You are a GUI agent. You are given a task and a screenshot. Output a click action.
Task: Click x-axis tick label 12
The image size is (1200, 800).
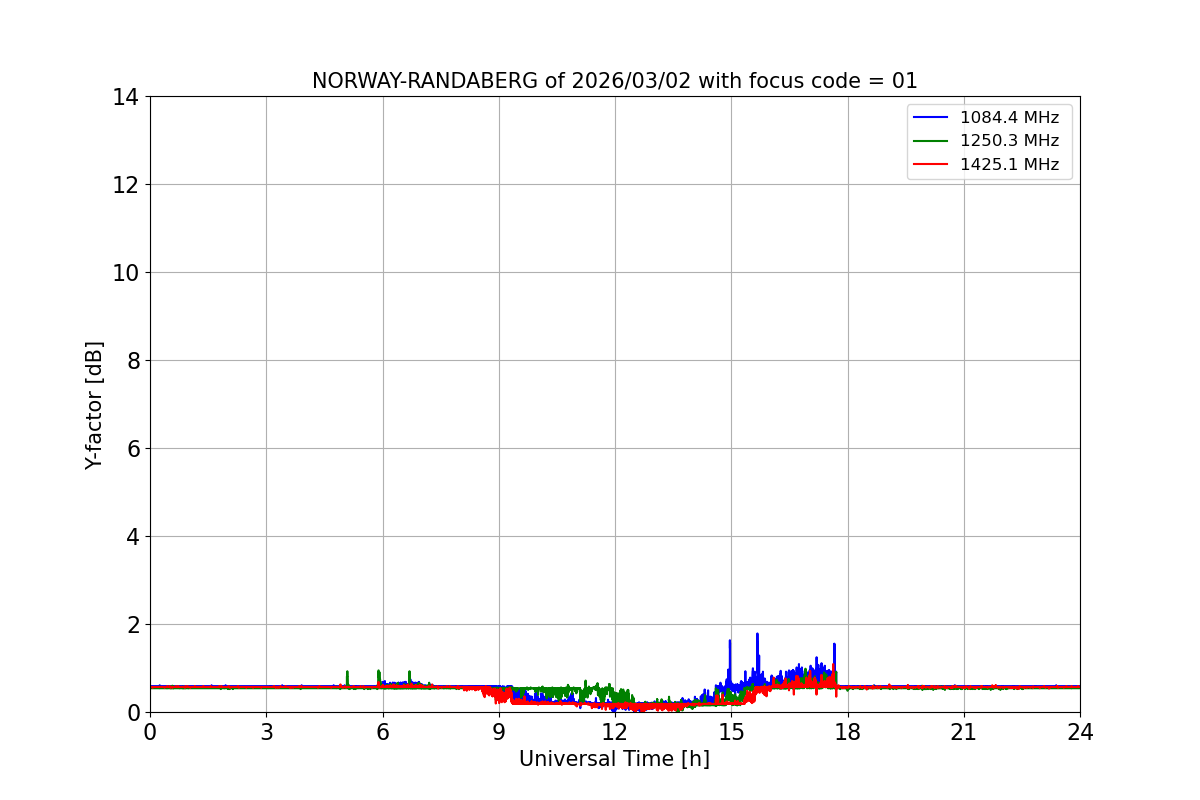click(x=615, y=732)
